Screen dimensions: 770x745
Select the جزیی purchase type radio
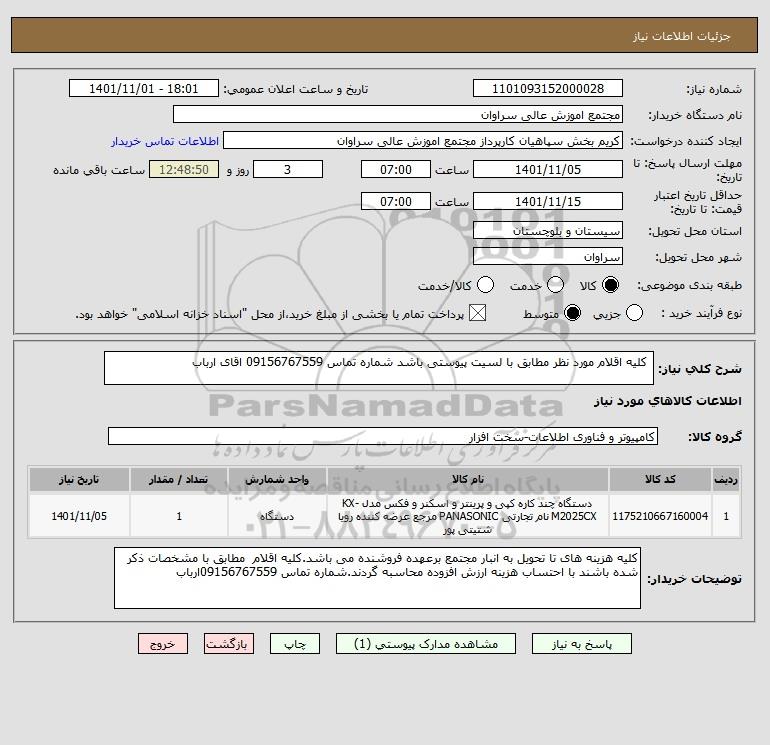634,313
